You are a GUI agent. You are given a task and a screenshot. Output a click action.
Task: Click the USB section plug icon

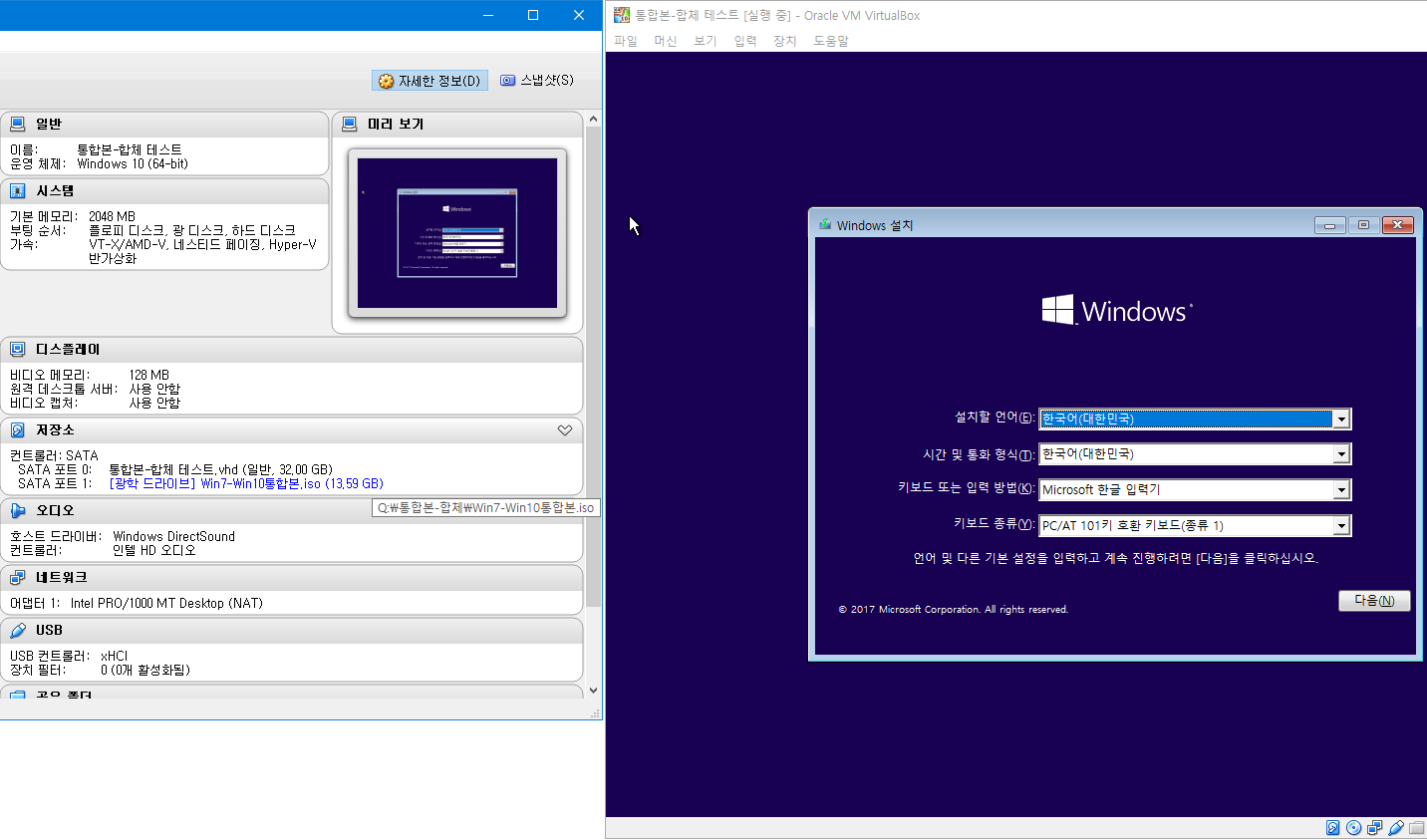click(x=18, y=630)
